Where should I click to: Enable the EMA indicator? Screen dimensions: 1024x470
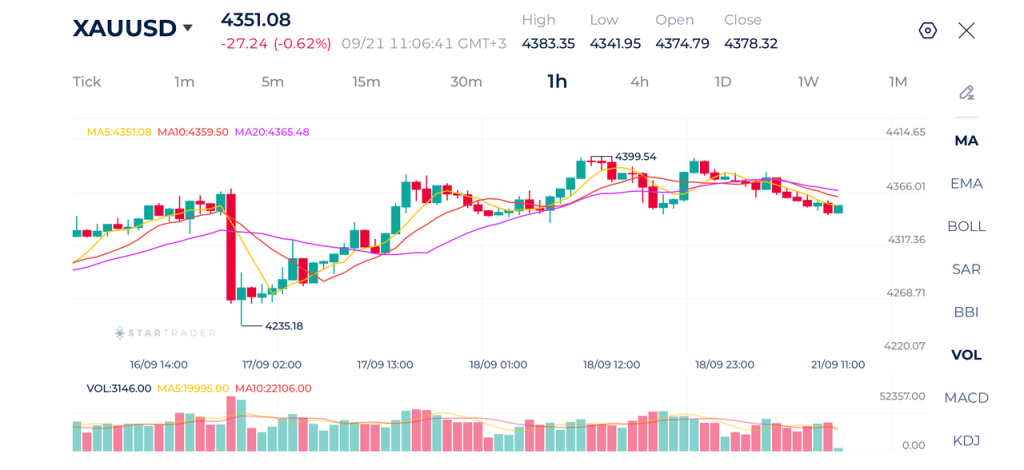pyautogui.click(x=967, y=183)
